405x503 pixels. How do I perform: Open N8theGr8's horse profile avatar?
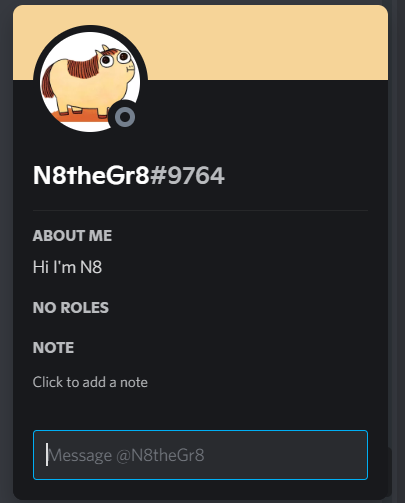tap(90, 82)
